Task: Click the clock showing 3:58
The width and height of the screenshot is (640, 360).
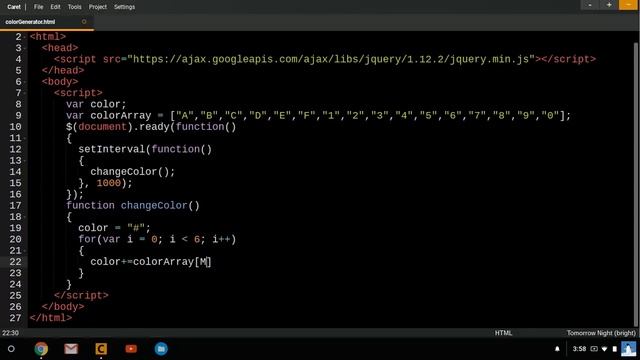Action: click(x=579, y=349)
